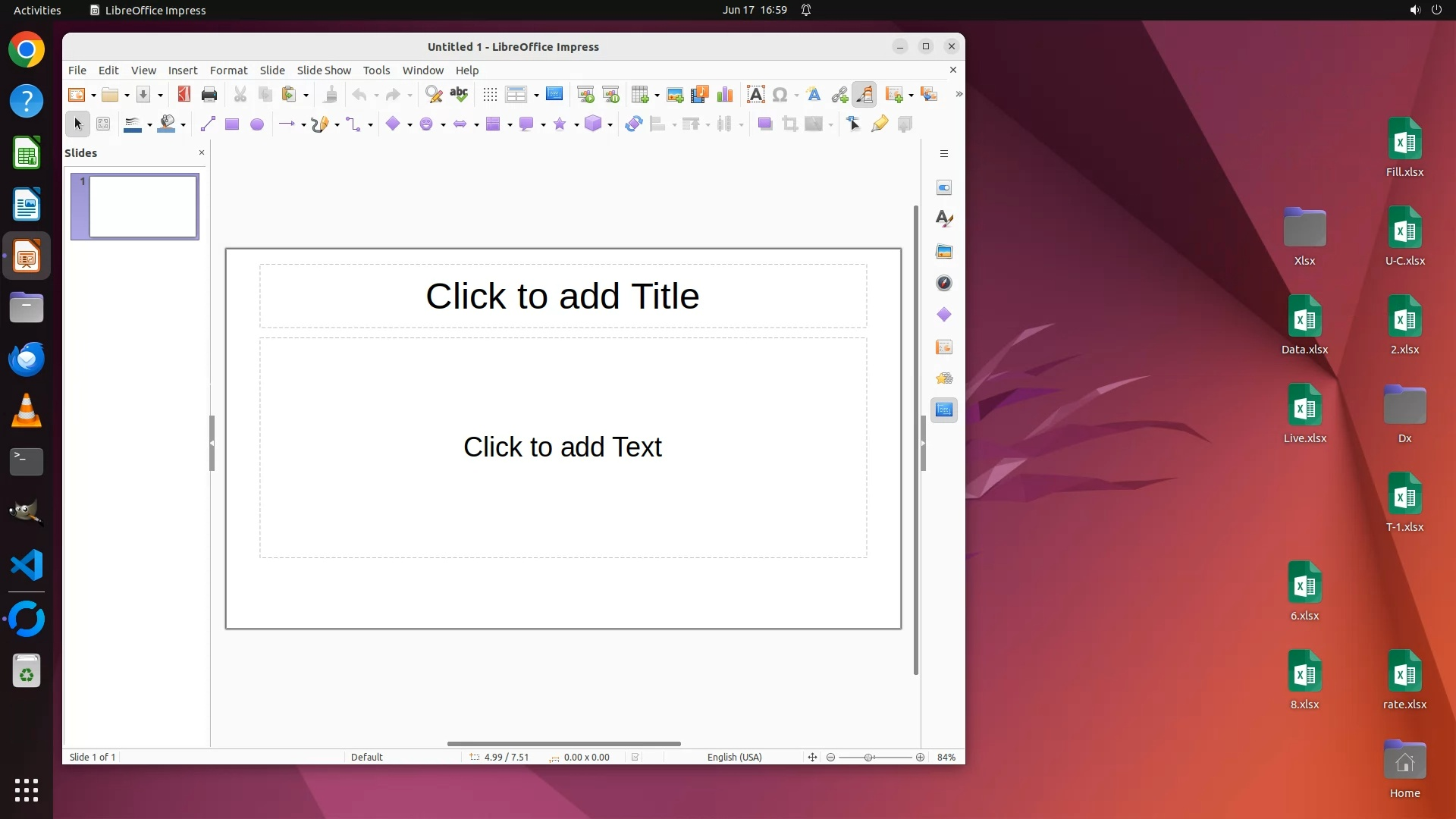Select the Ellipse drawing tool

(257, 124)
